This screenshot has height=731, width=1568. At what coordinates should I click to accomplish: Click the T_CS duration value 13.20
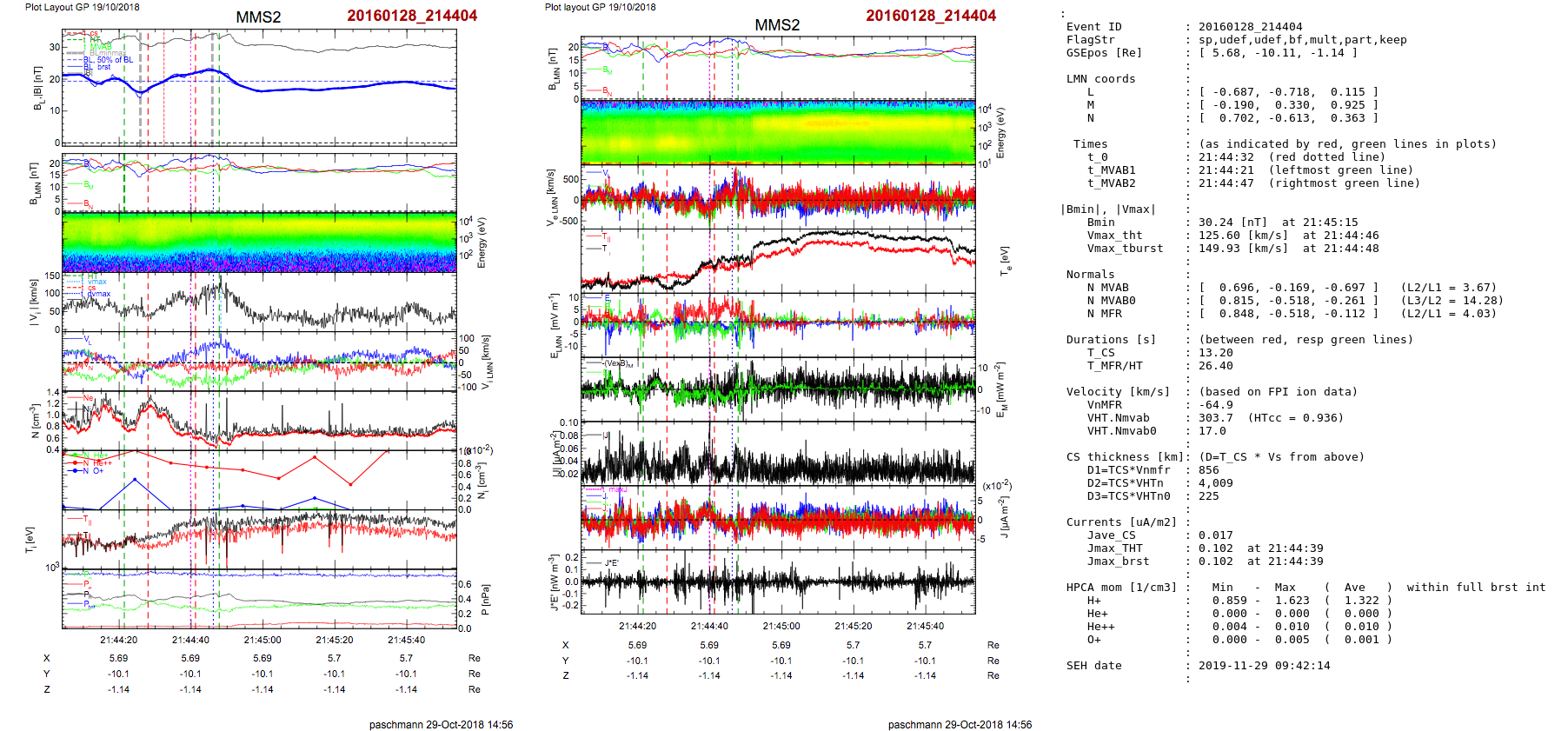click(1215, 353)
